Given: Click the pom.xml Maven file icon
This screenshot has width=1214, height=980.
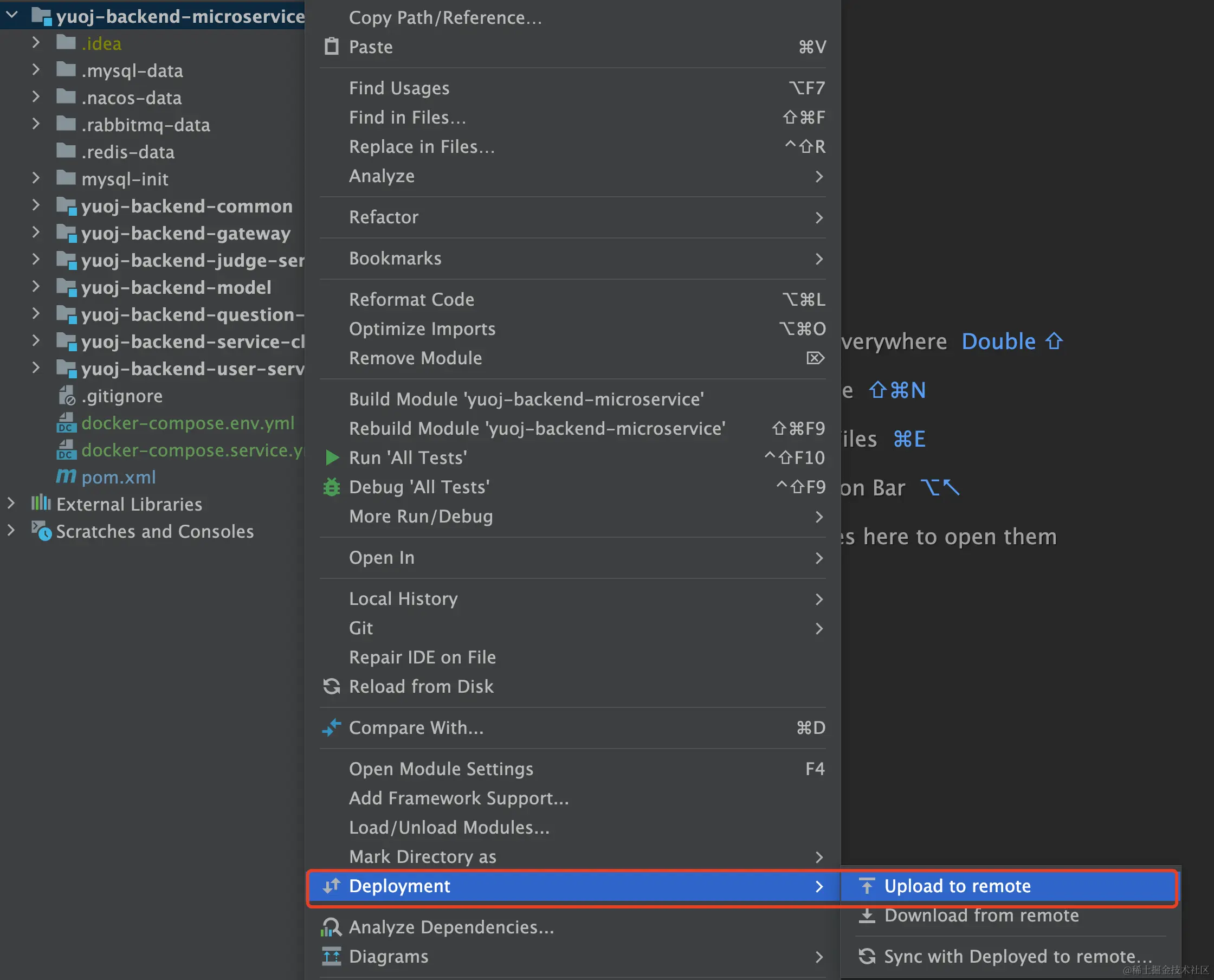Looking at the screenshot, I should 66,477.
